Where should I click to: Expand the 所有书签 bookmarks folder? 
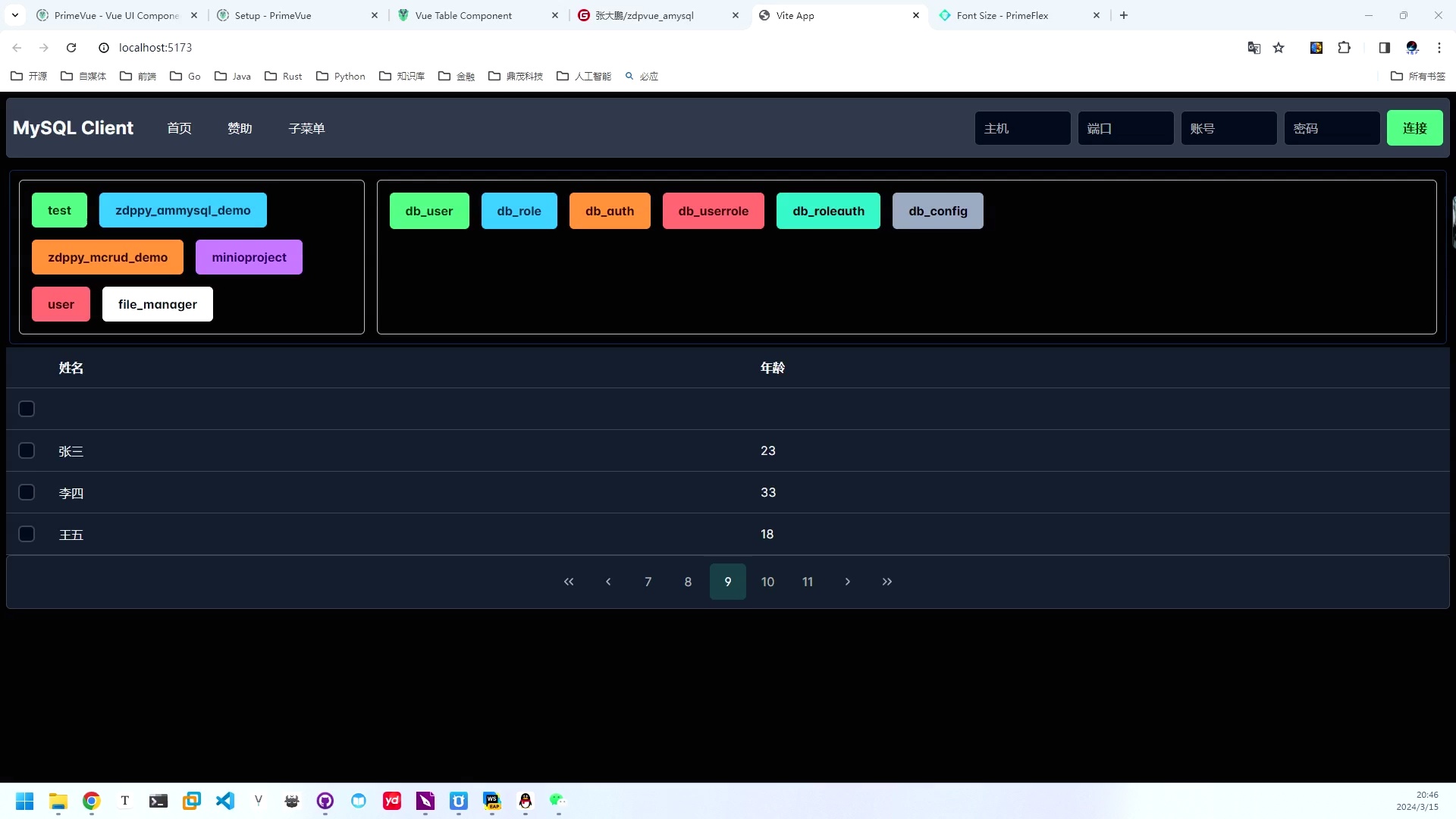1418,76
